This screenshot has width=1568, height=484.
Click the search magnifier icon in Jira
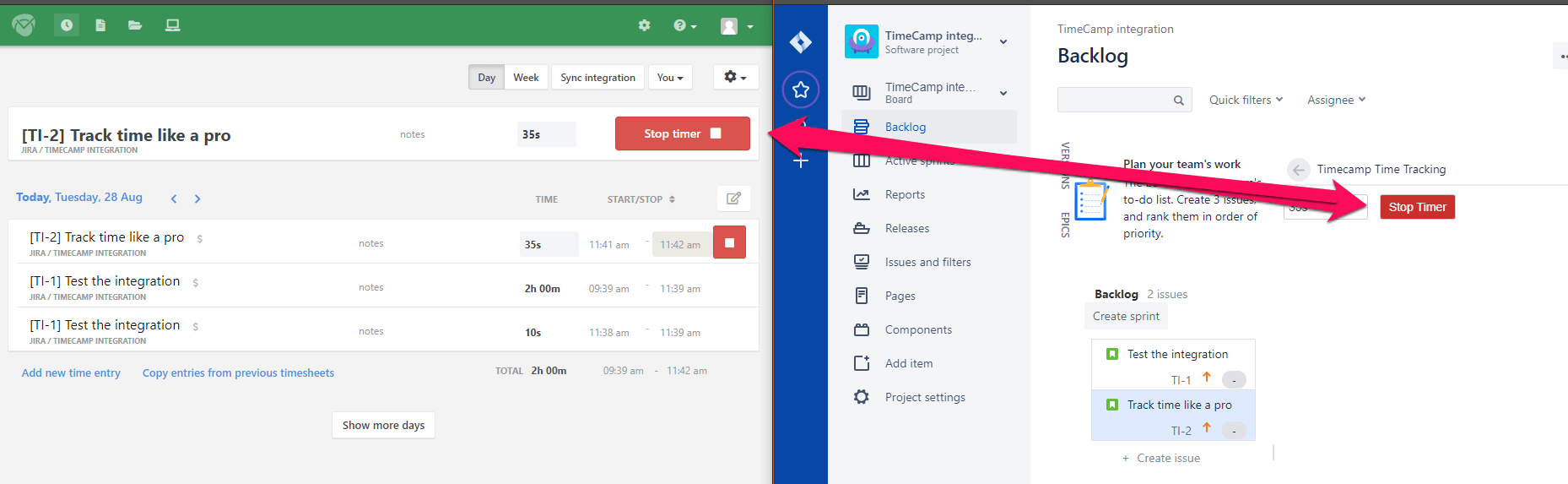(1179, 101)
